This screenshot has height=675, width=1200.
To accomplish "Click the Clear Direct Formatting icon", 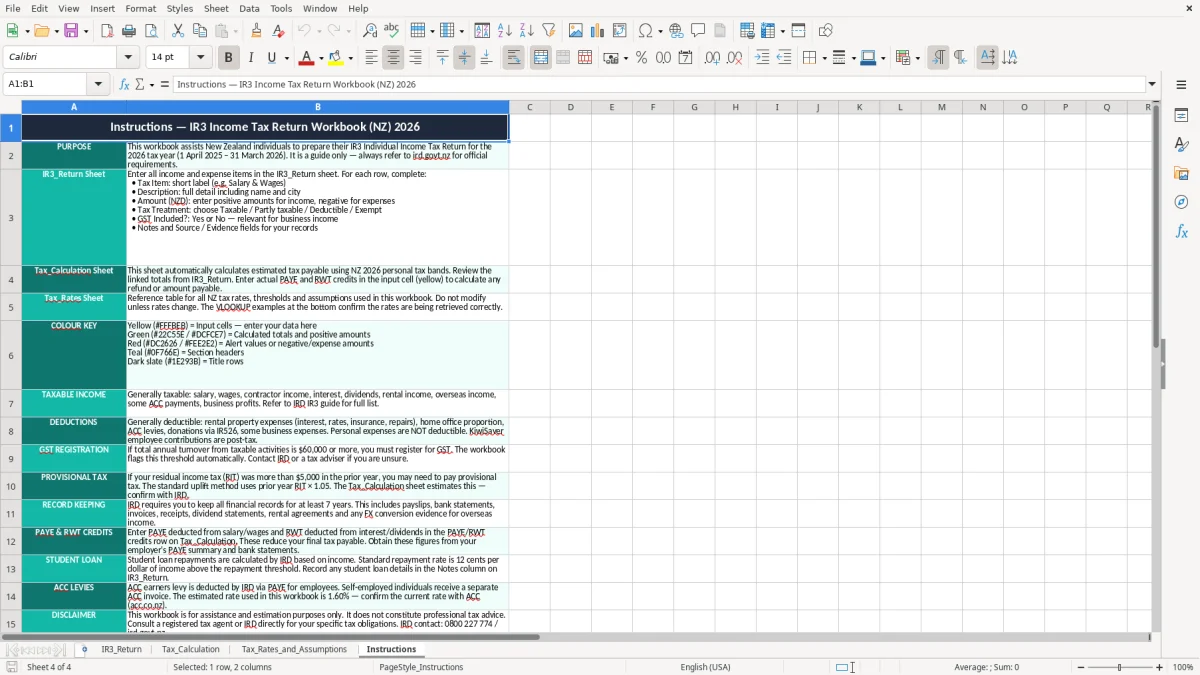I will pos(279,31).
